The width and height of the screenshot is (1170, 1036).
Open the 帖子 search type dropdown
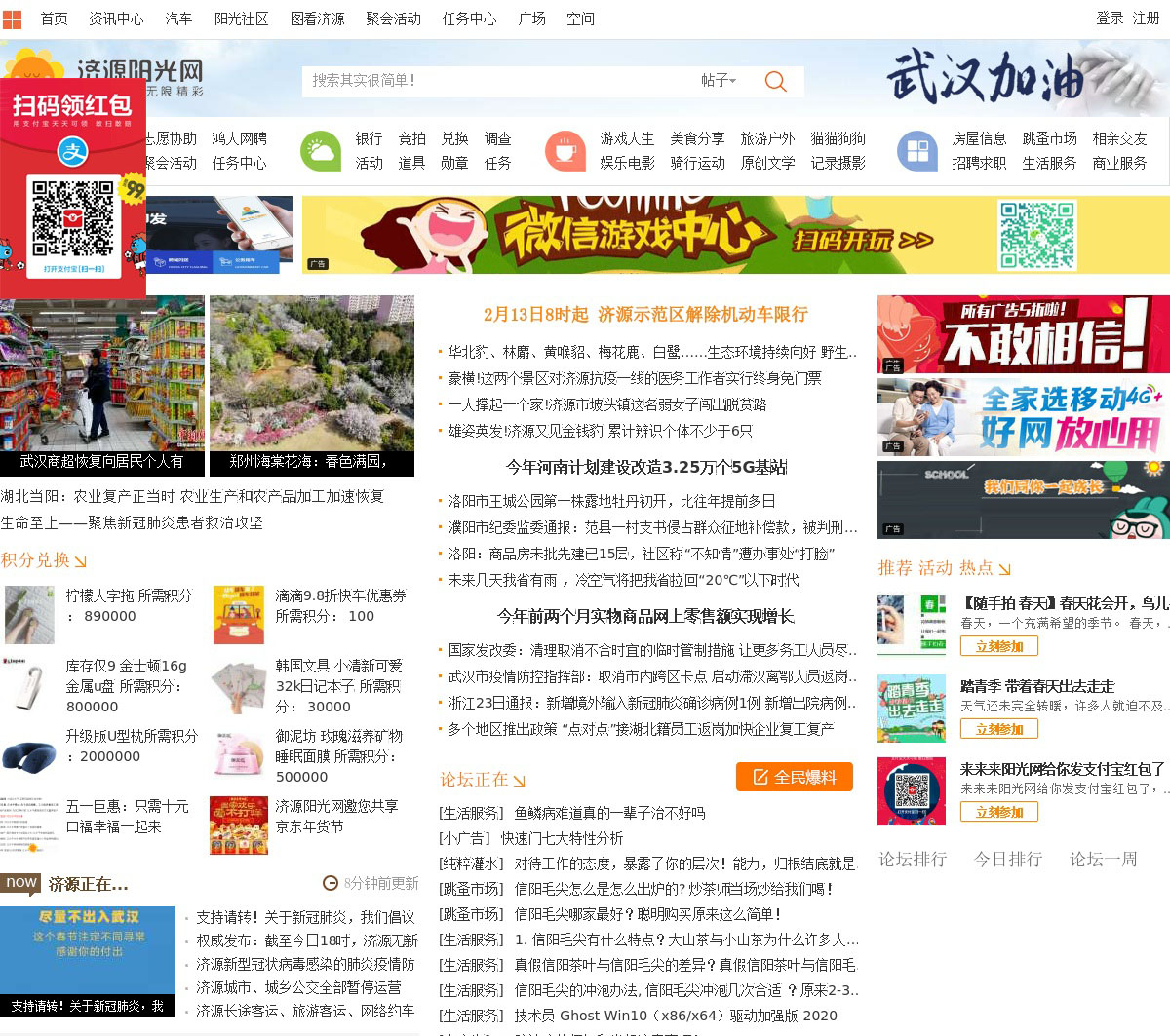coord(719,81)
